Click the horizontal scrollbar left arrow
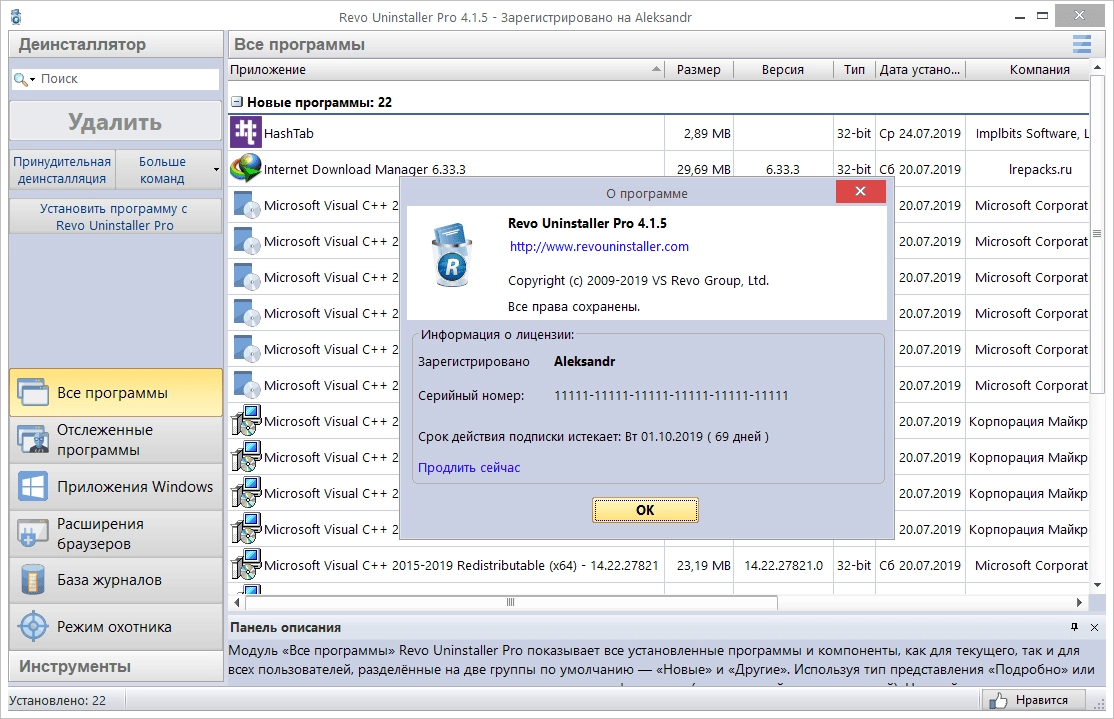Screen dimensions: 1114x719 pyautogui.click(x=237, y=602)
